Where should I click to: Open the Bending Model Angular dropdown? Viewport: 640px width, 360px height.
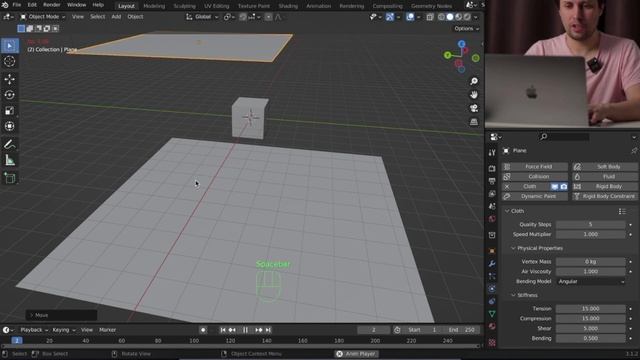[591, 282]
